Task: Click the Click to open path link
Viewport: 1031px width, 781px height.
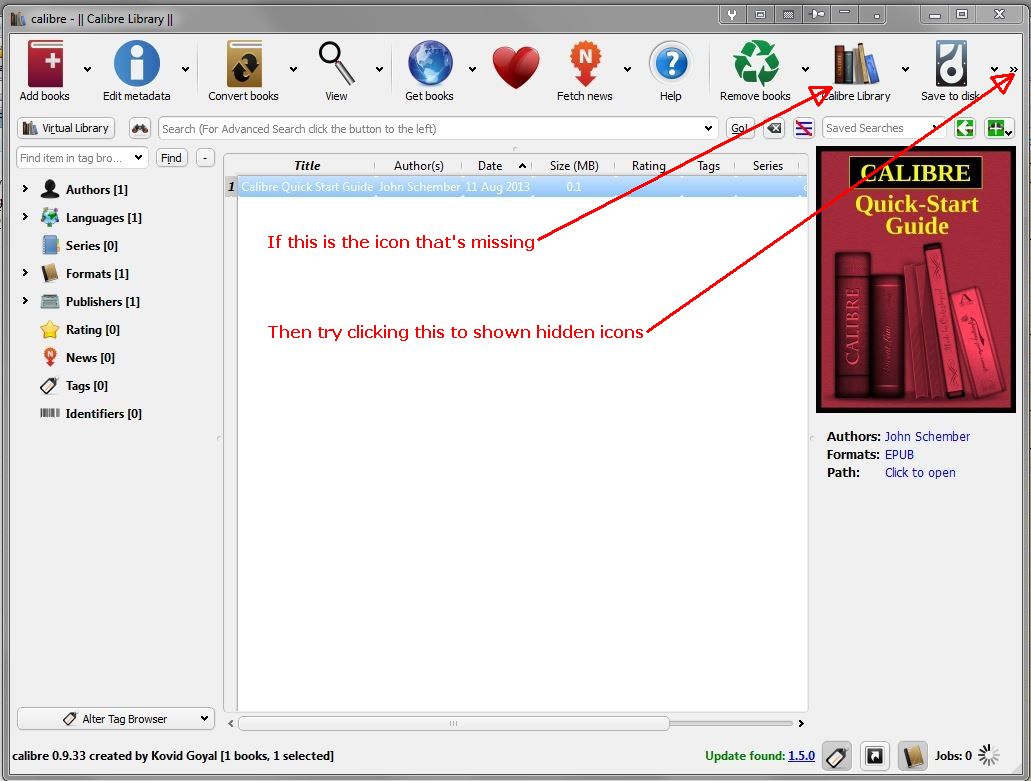Action: pyautogui.click(x=920, y=472)
